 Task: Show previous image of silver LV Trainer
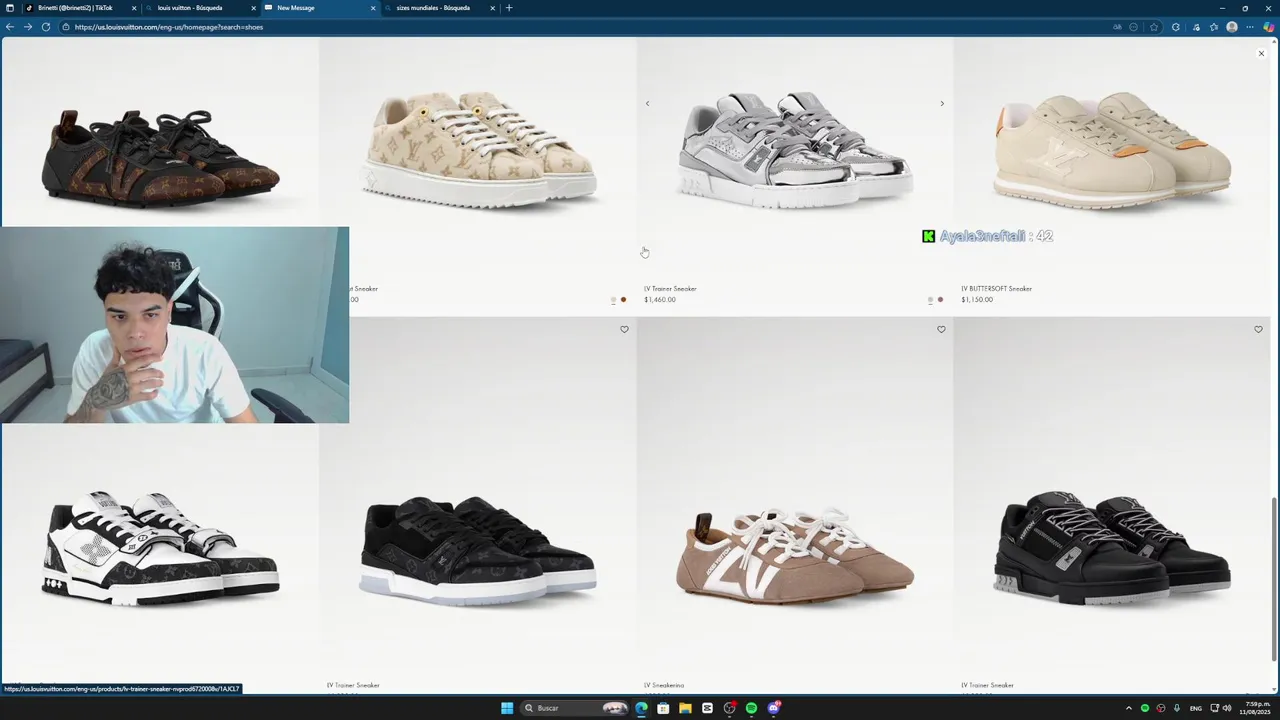point(647,103)
